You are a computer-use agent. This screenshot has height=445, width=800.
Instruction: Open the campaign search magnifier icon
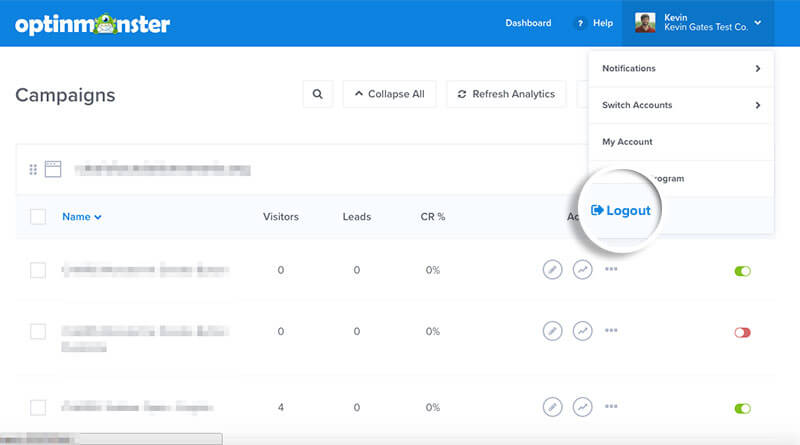point(317,94)
